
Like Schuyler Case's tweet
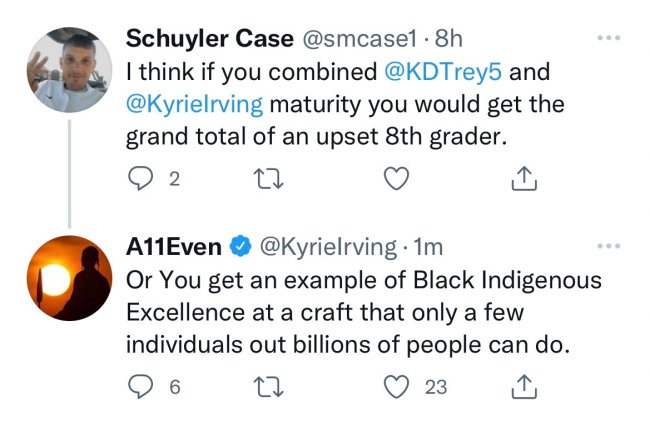397,179
